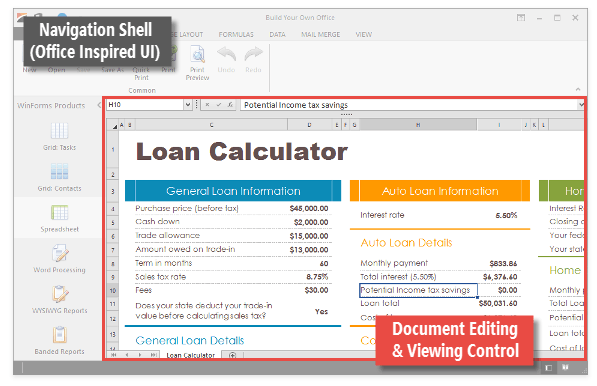Click the formula bar confirm checkmark
597x386 pixels.
219,105
